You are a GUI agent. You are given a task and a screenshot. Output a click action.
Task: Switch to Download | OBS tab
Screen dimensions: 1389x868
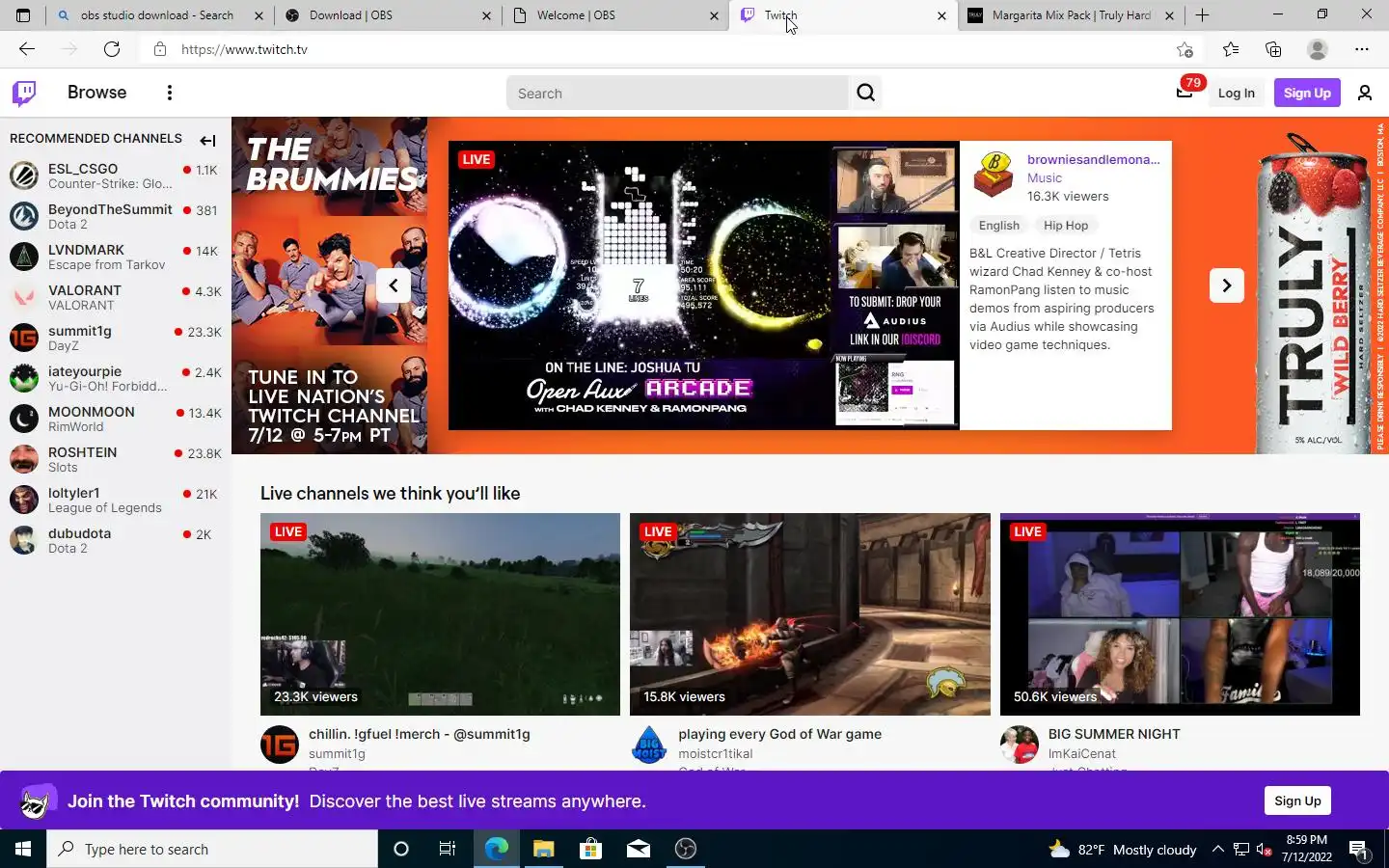pyautogui.click(x=386, y=15)
